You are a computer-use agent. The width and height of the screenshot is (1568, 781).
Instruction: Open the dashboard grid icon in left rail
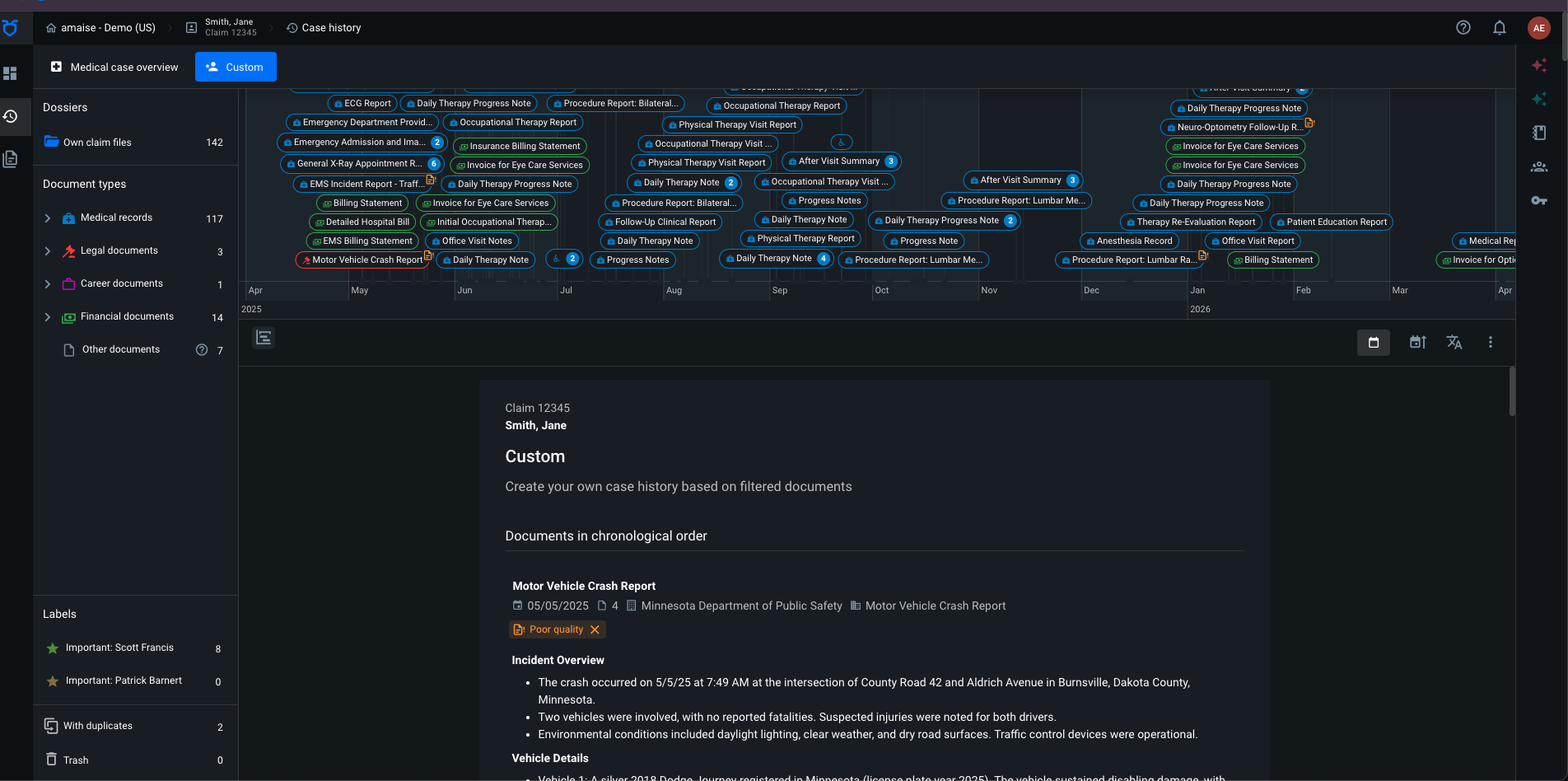point(10,73)
